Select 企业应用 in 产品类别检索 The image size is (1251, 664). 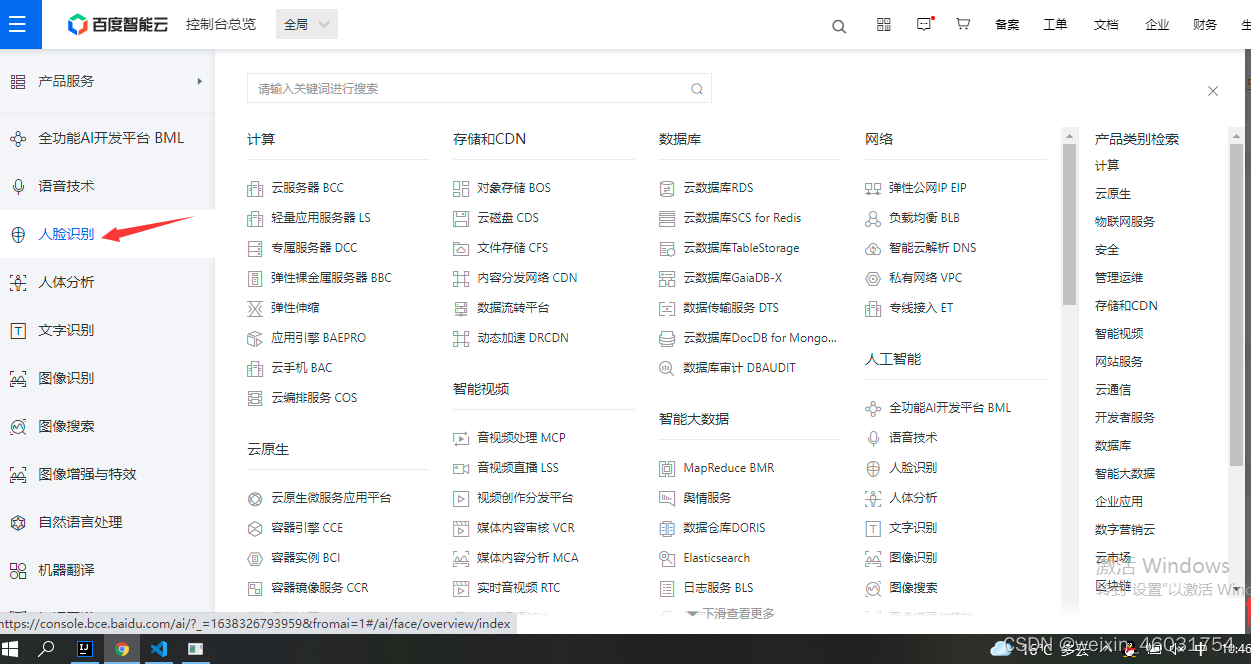[x=1119, y=502]
